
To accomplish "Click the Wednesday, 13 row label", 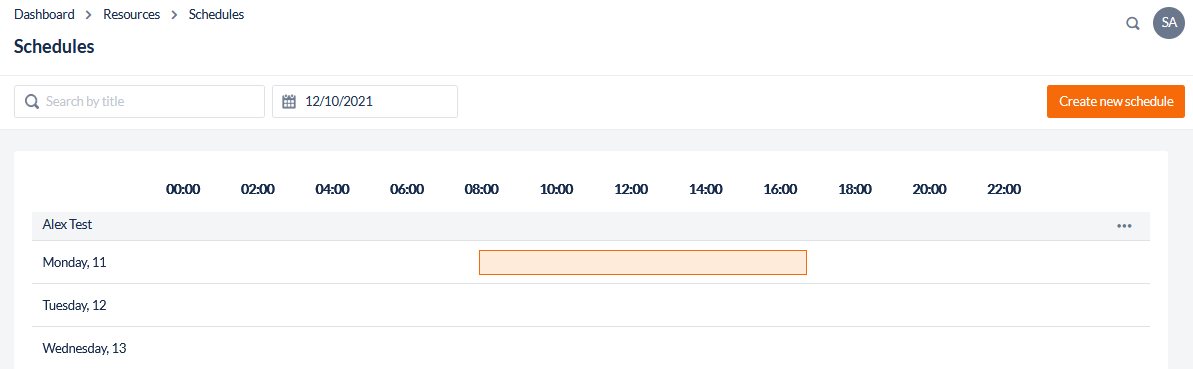I will coord(84,348).
